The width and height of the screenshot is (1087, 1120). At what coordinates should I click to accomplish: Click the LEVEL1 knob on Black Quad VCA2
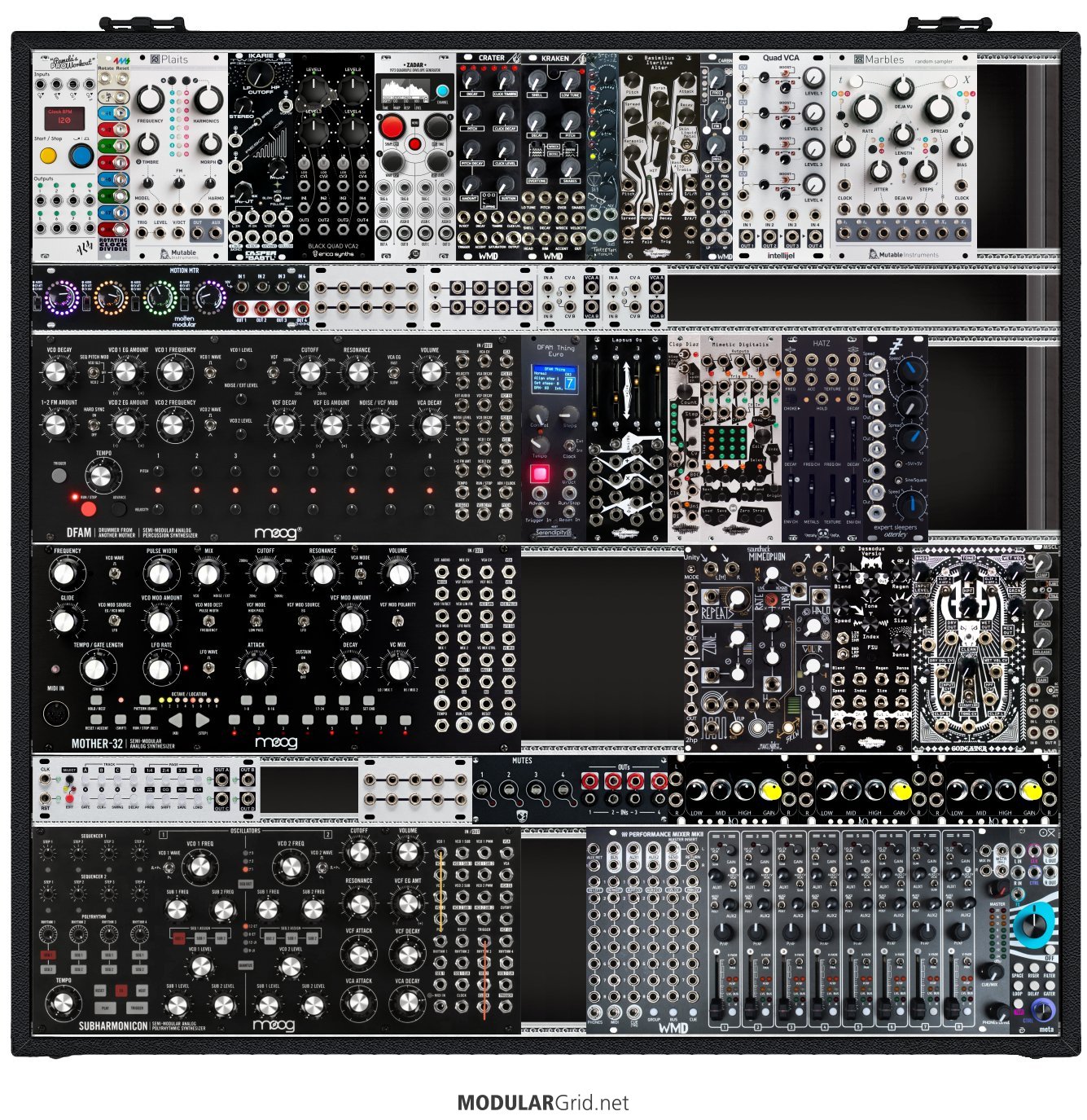313,90
